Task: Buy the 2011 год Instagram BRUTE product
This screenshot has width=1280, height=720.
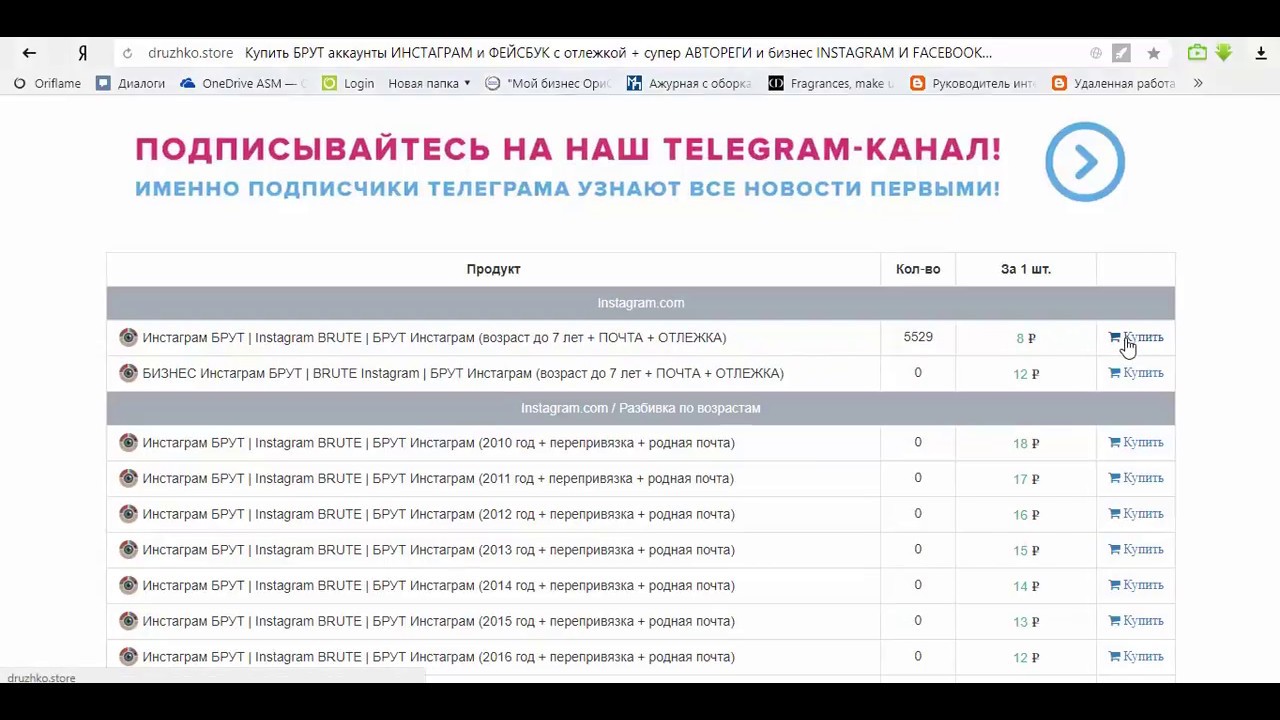Action: (x=1136, y=478)
